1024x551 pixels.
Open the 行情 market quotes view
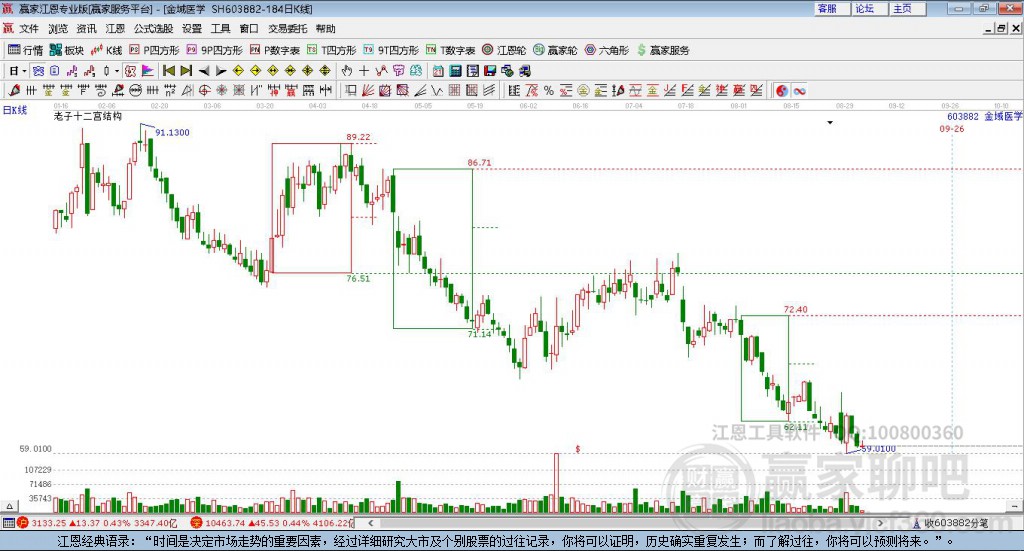coord(25,50)
